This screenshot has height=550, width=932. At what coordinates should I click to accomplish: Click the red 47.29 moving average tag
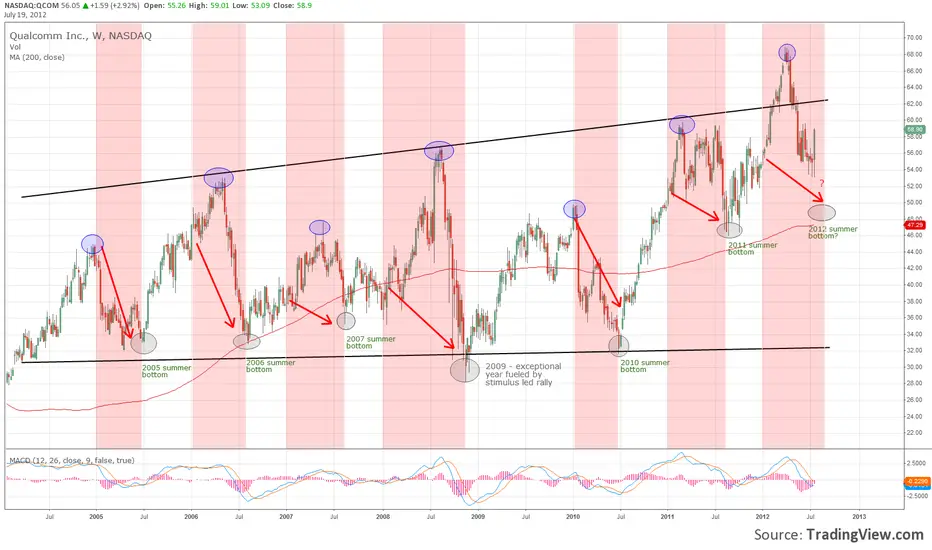[914, 225]
